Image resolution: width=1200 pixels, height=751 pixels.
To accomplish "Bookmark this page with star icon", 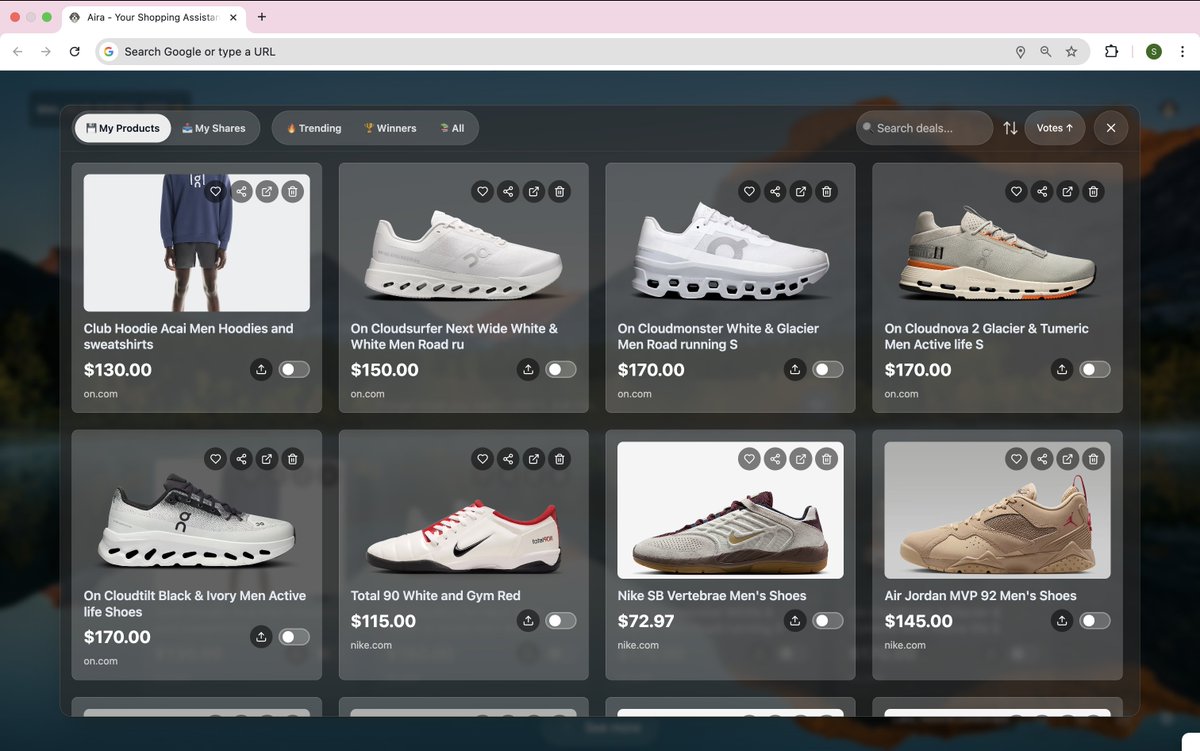I will 1071,52.
